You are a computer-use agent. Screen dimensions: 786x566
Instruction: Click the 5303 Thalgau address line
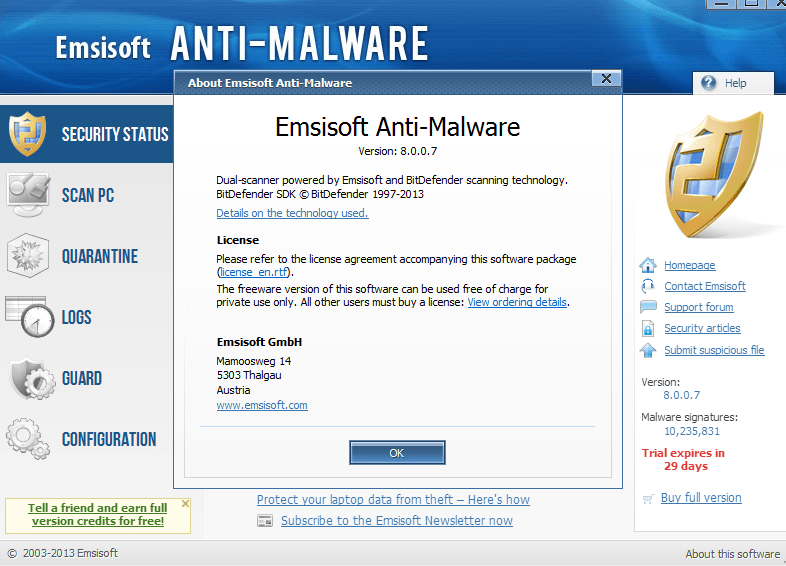pos(249,375)
